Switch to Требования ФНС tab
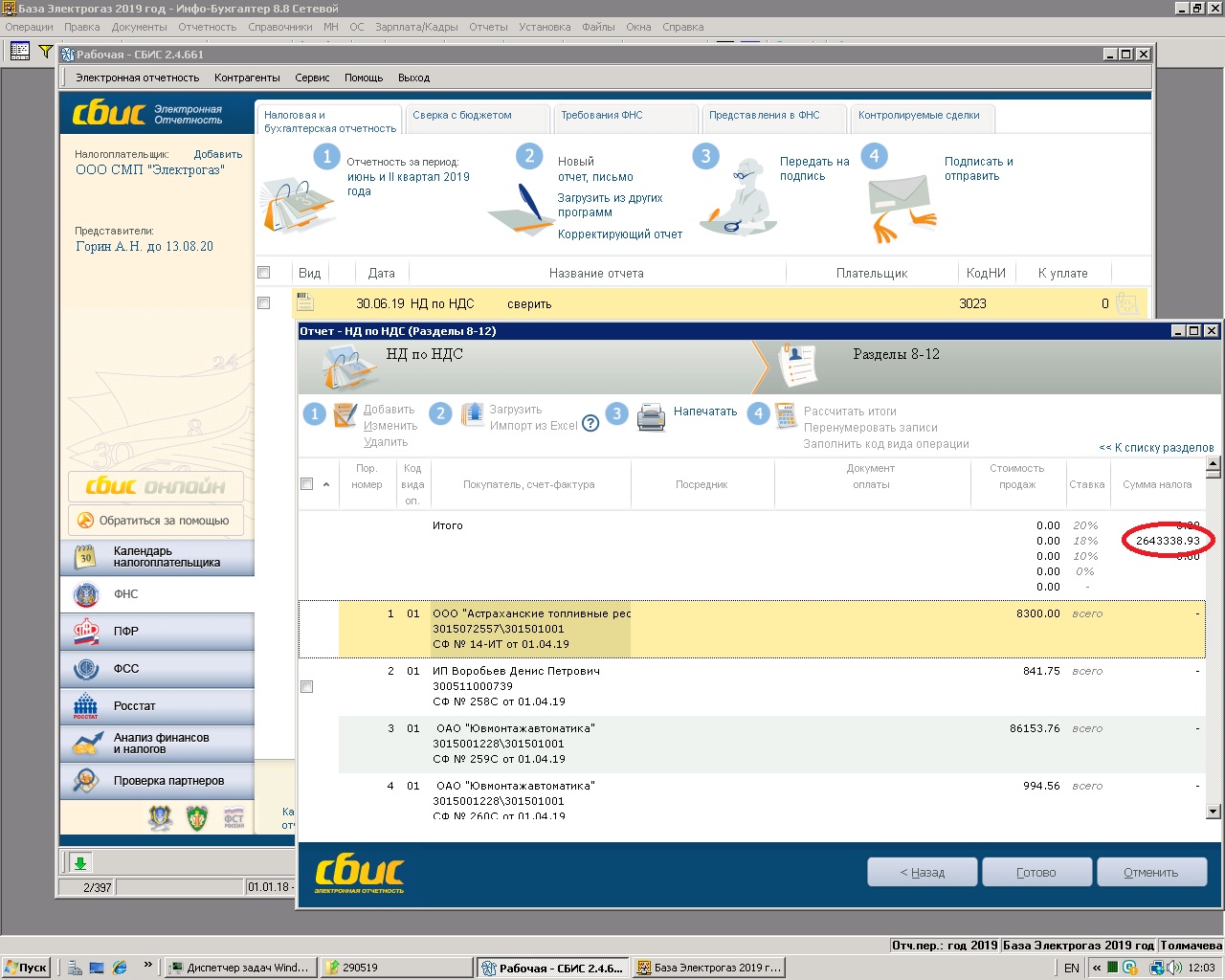Screen dimensions: 1225x980 626,118
